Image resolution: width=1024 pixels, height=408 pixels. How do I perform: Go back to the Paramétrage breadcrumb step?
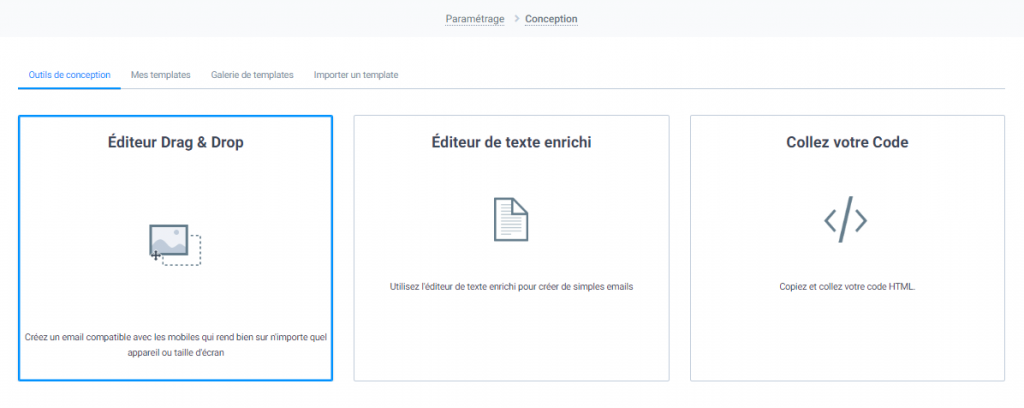[475, 19]
